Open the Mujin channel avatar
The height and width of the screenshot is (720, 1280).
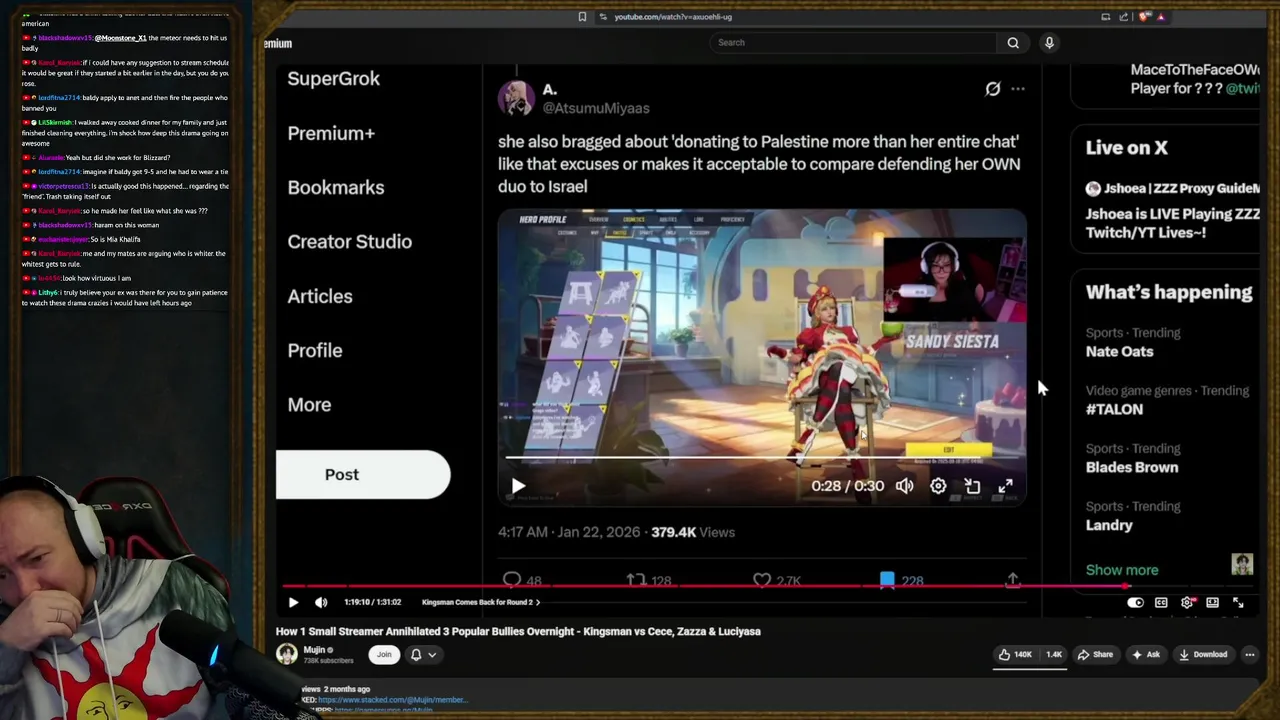tap(287, 654)
